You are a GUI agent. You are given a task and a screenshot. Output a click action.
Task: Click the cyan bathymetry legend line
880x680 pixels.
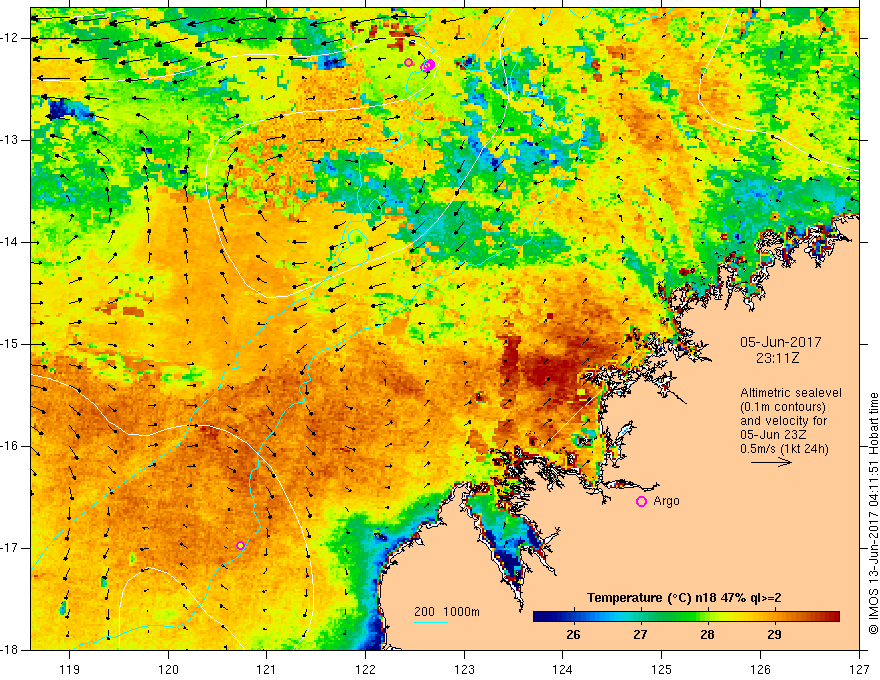point(430,622)
